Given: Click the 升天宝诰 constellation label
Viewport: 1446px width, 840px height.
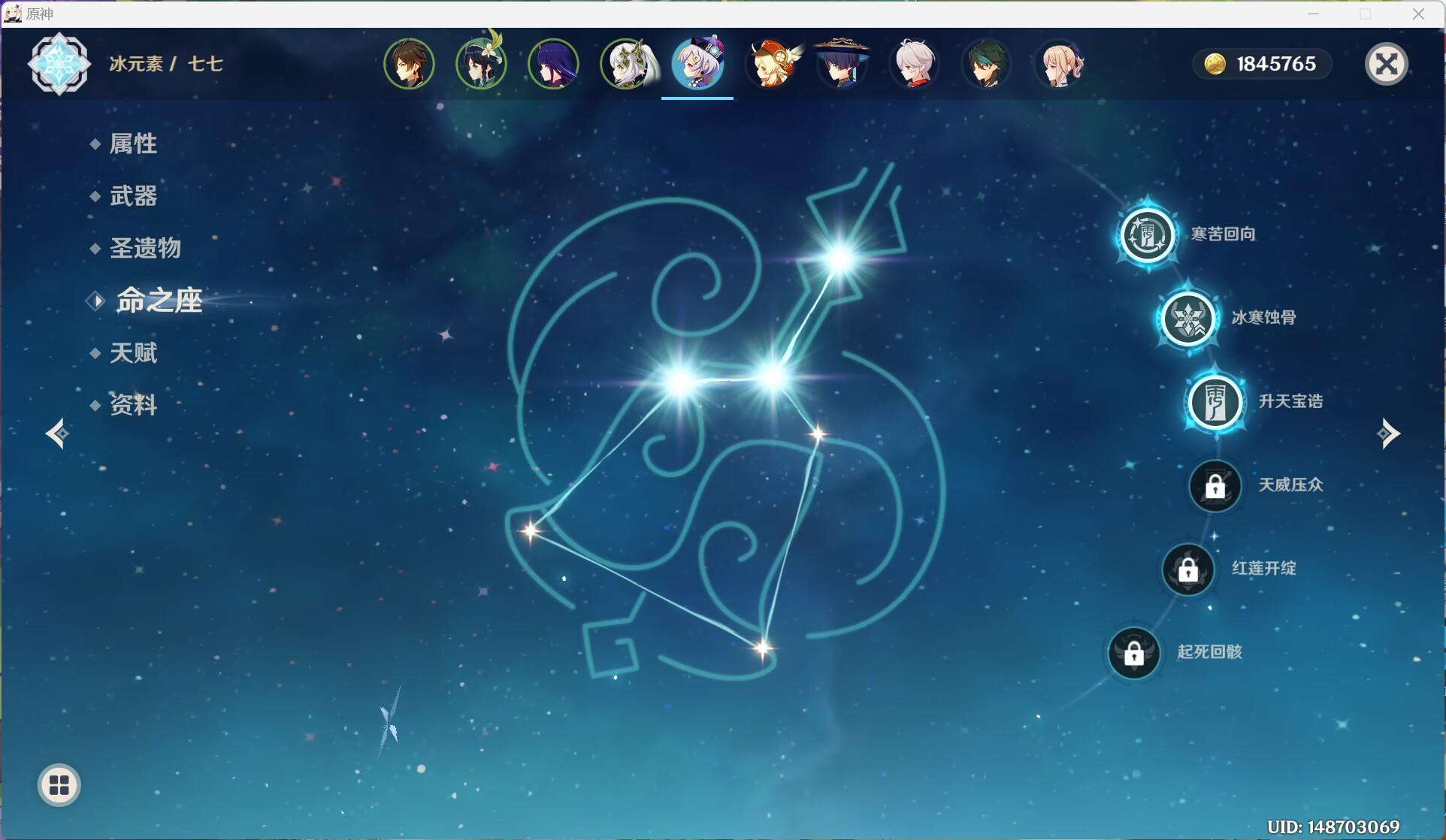Looking at the screenshot, I should pos(1290,401).
